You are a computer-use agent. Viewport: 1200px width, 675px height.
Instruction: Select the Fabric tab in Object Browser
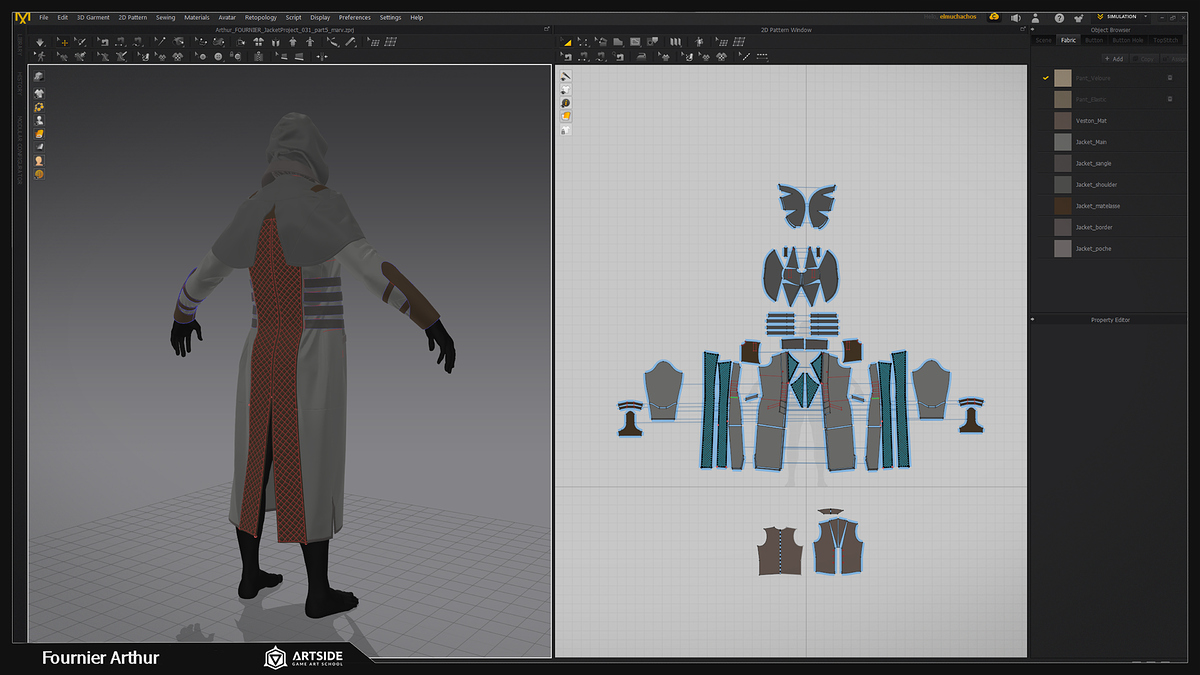point(1069,40)
